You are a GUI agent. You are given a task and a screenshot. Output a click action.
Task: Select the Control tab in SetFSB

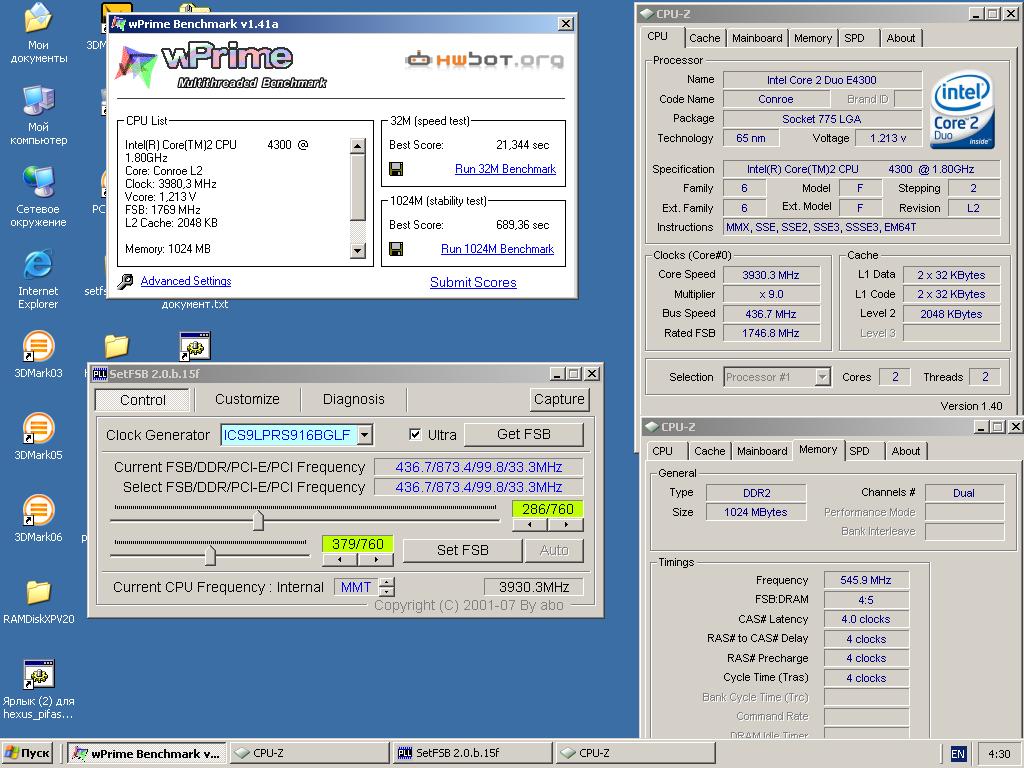pyautogui.click(x=142, y=400)
